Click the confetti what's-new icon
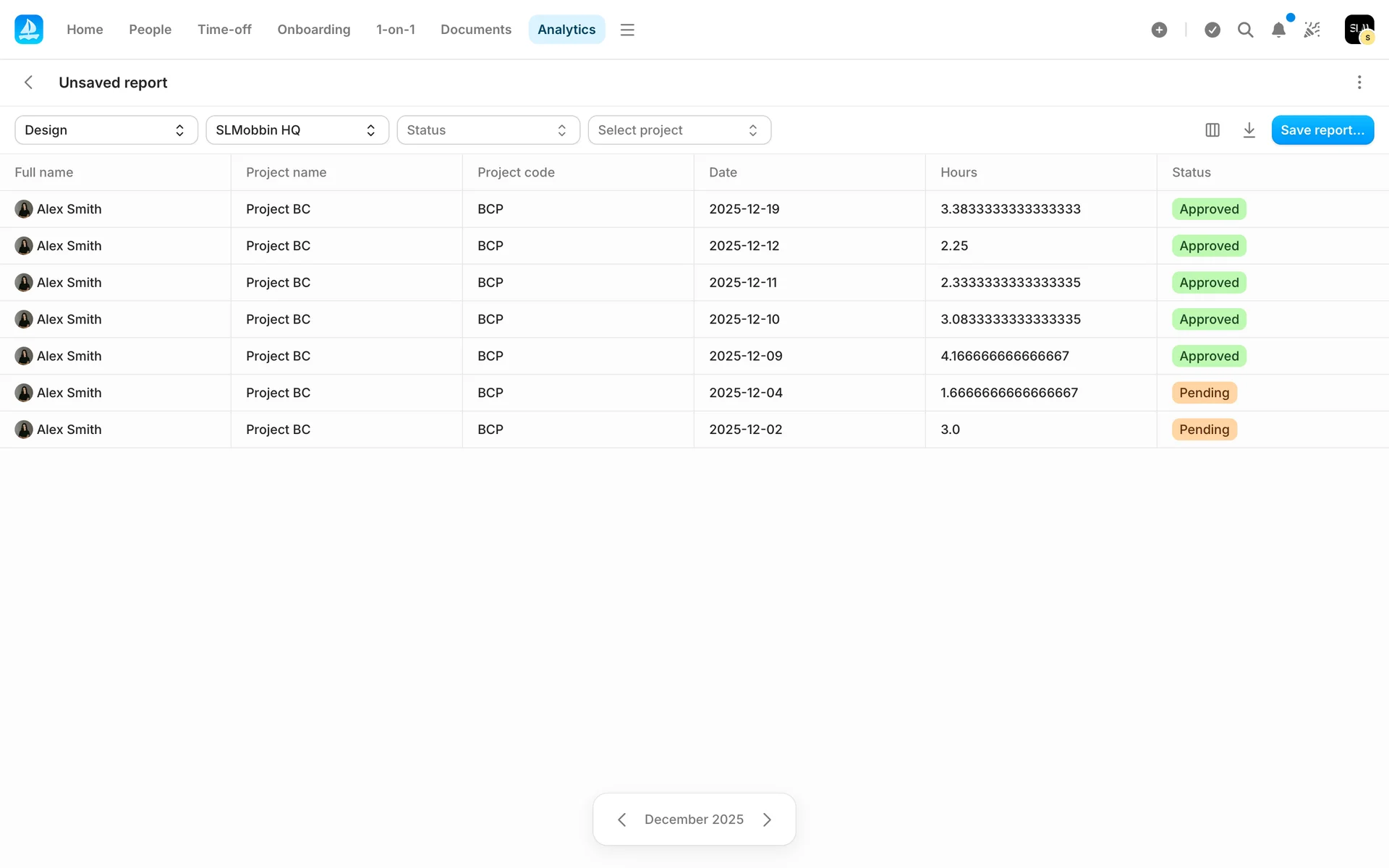This screenshot has width=1389, height=868. 1312,30
